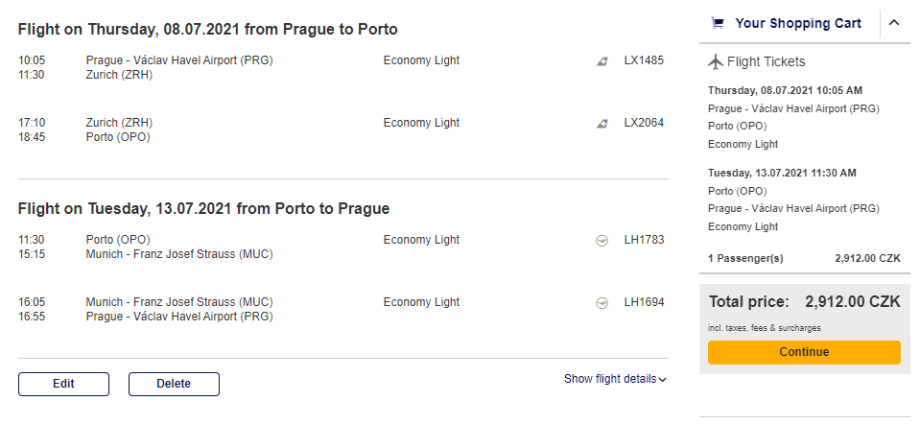
Task: Click the airplane icon beside Flight Tickets
Action: pos(714,62)
